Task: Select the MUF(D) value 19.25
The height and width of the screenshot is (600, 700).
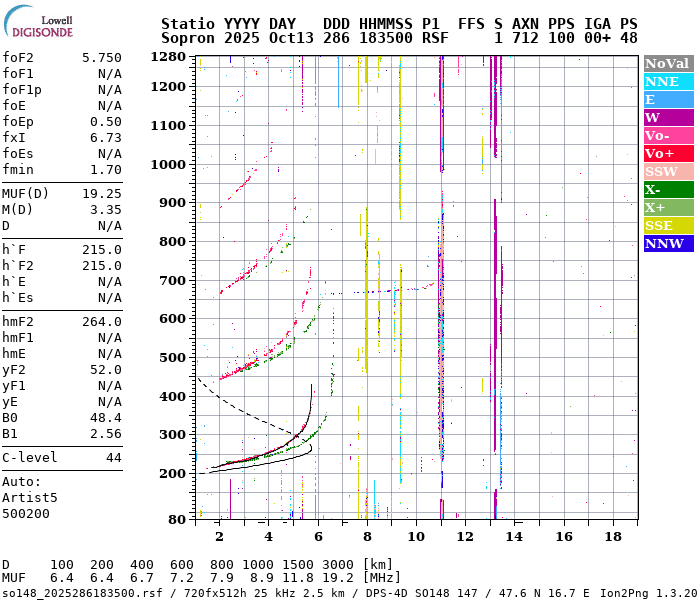Action: pyautogui.click(x=102, y=194)
